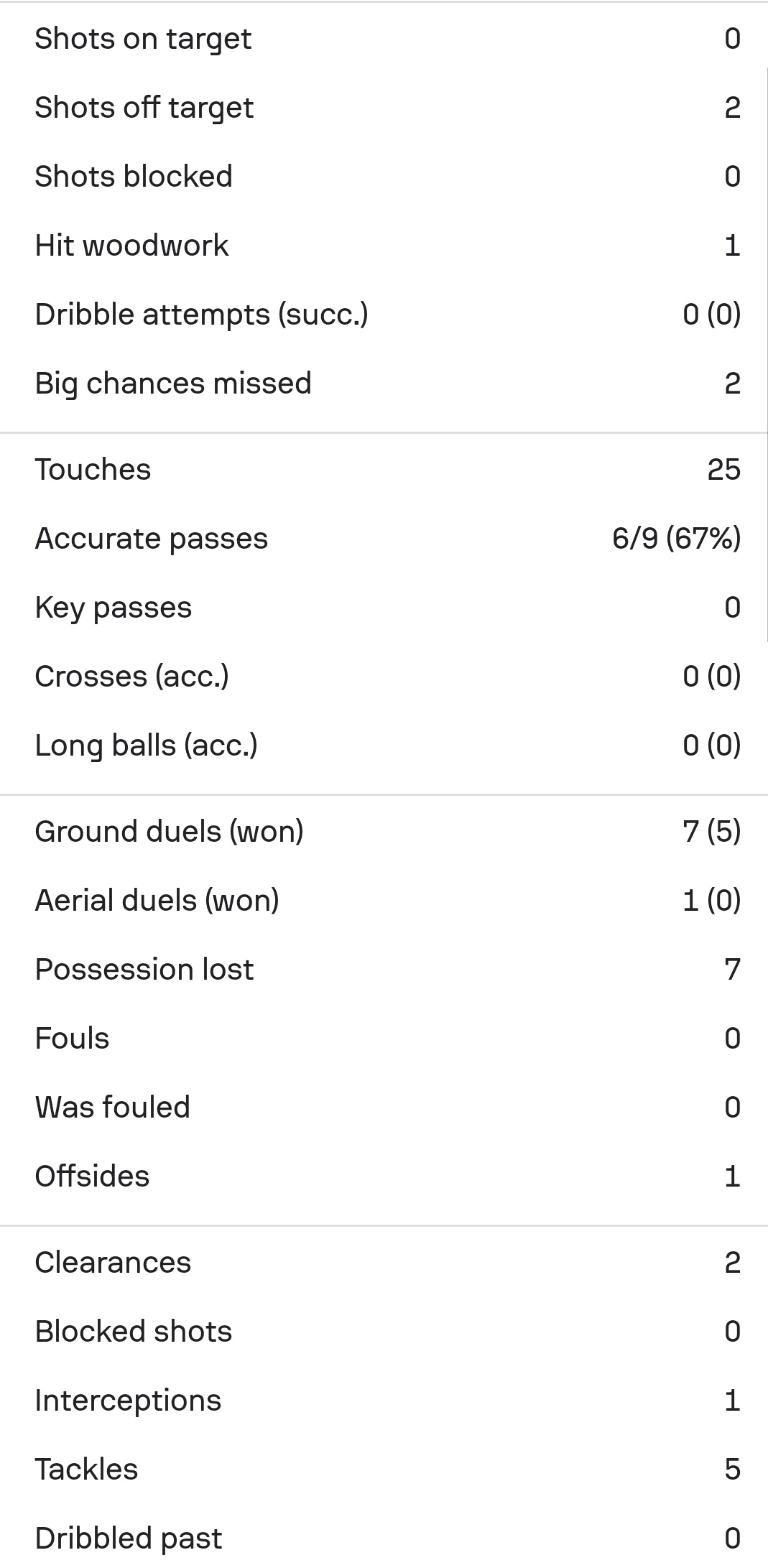768x1568 pixels.
Task: Select the Interceptions row
Action: pos(384,1401)
